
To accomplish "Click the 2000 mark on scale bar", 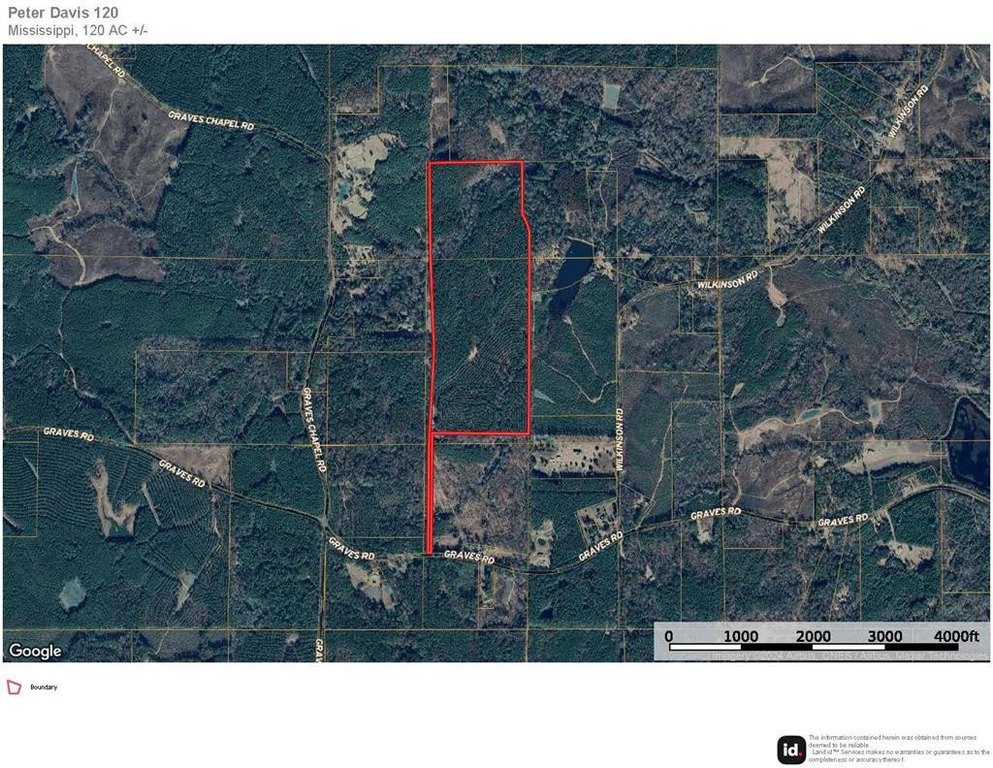I will tap(813, 636).
